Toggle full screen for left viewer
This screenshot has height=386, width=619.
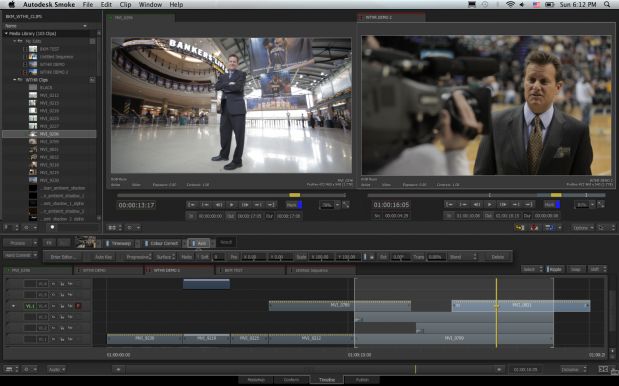346,205
